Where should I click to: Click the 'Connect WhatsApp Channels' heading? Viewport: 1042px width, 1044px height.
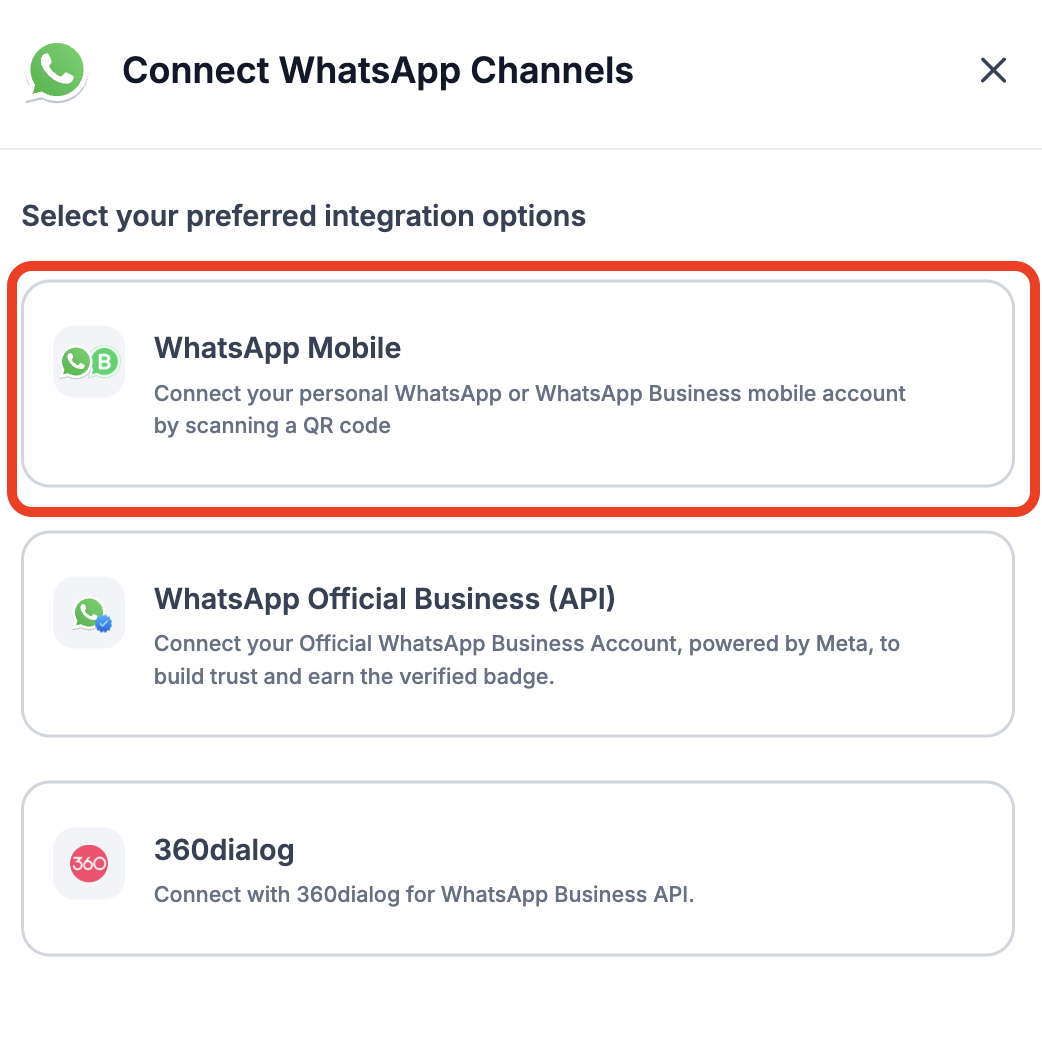pyautogui.click(x=377, y=71)
